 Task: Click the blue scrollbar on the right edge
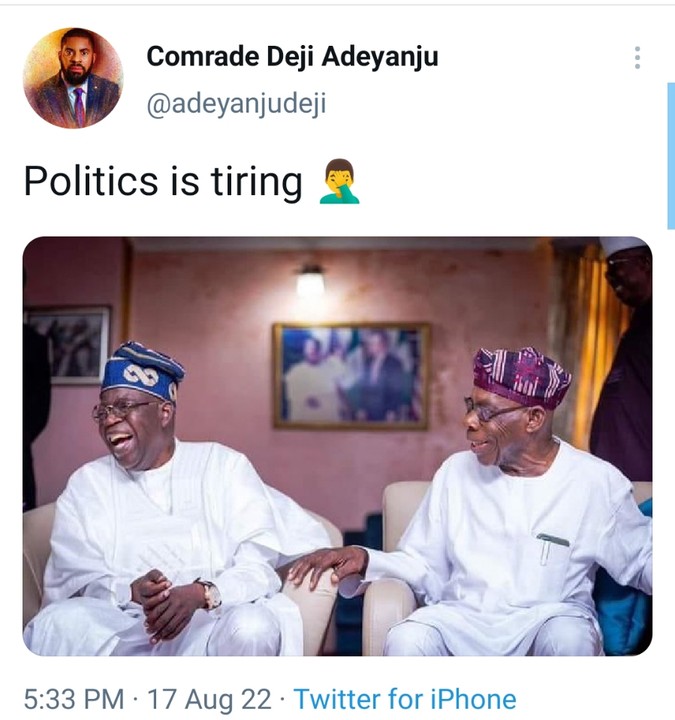670,155
